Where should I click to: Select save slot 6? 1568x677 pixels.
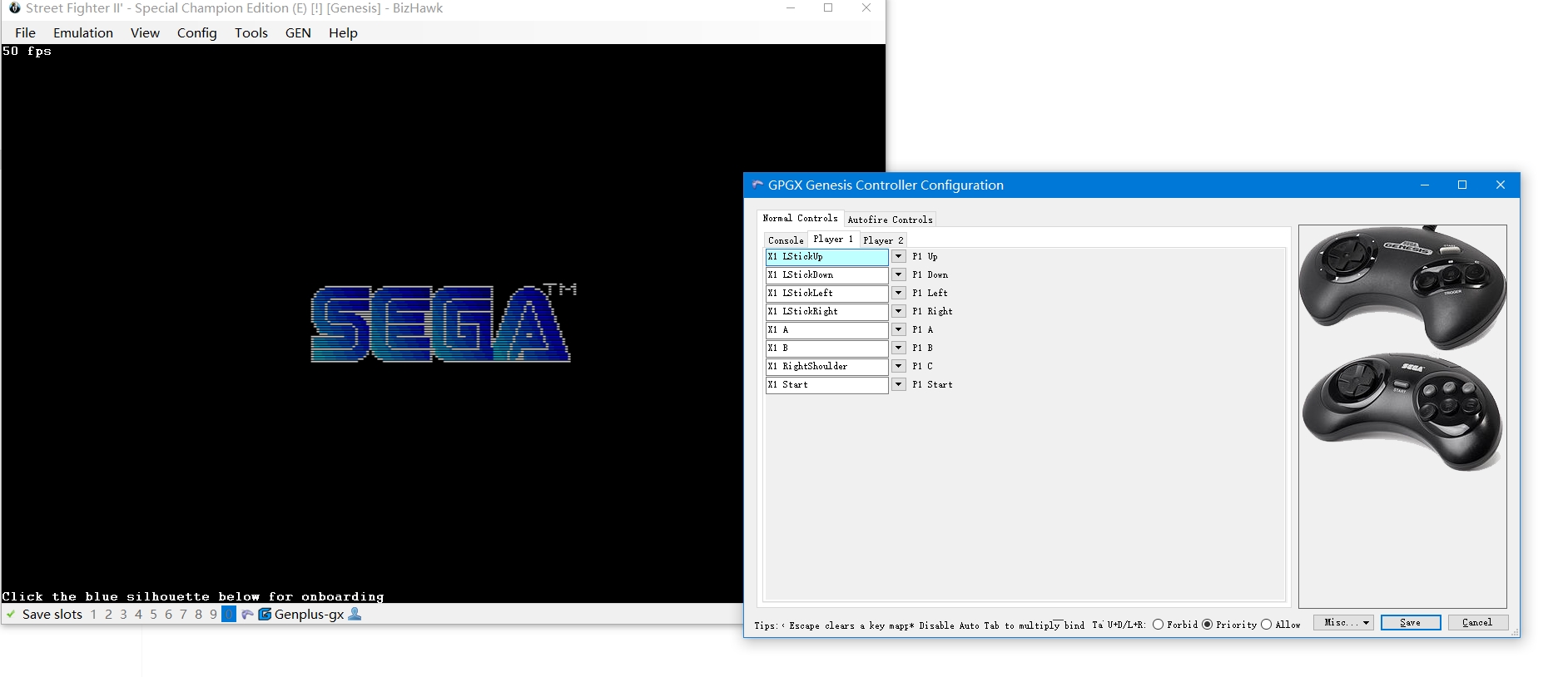click(168, 615)
